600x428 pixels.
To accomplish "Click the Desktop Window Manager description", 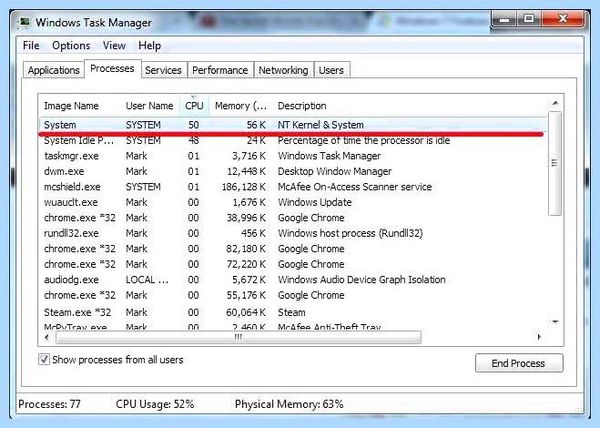I will [x=335, y=171].
